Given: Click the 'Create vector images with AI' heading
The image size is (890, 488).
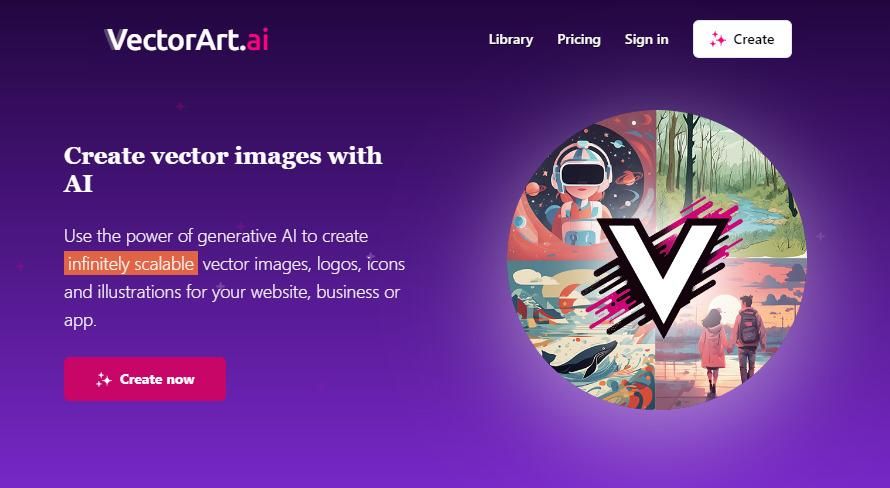Looking at the screenshot, I should click(x=222, y=170).
